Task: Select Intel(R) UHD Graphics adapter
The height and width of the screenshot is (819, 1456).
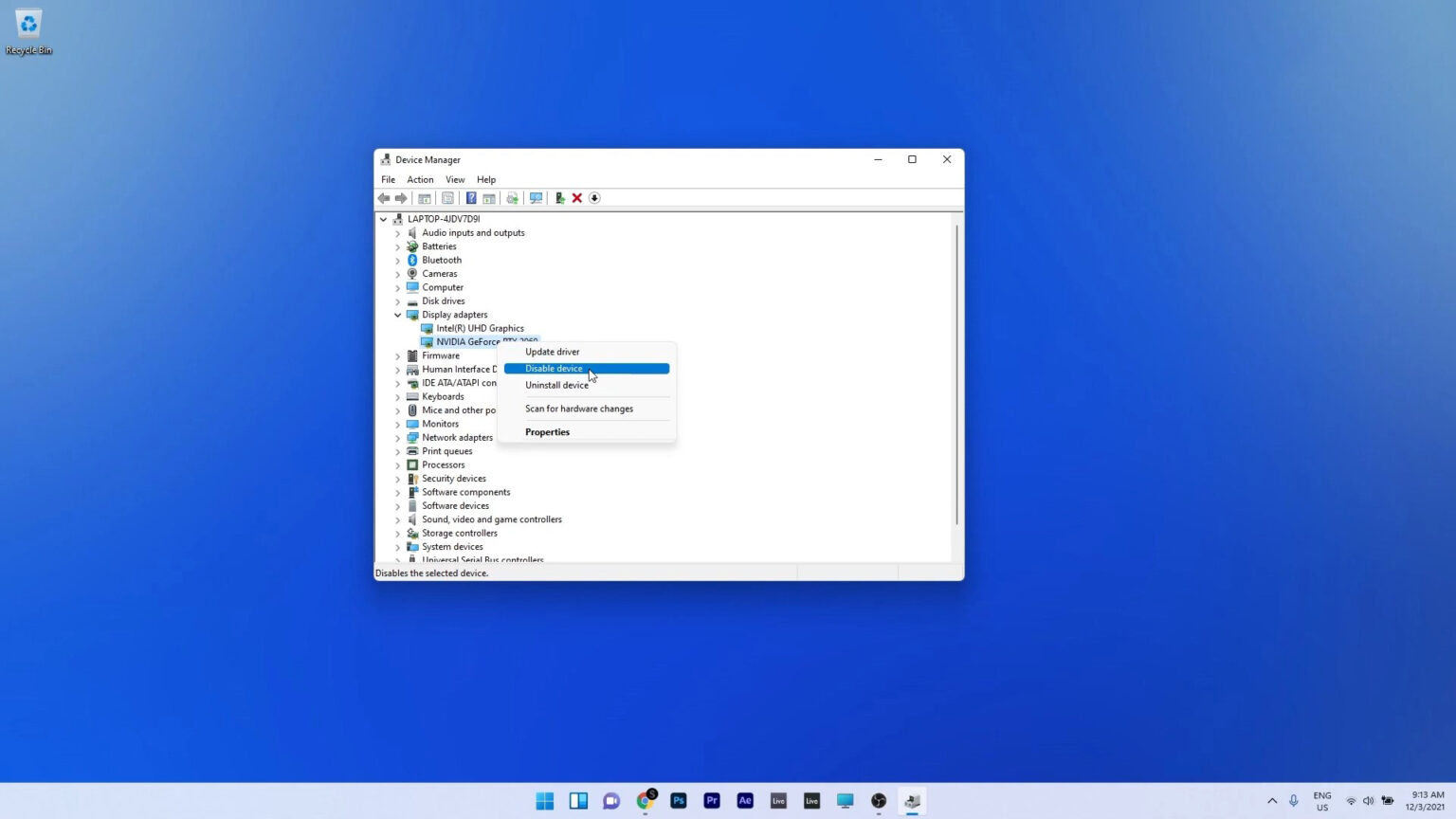Action: pos(480,328)
